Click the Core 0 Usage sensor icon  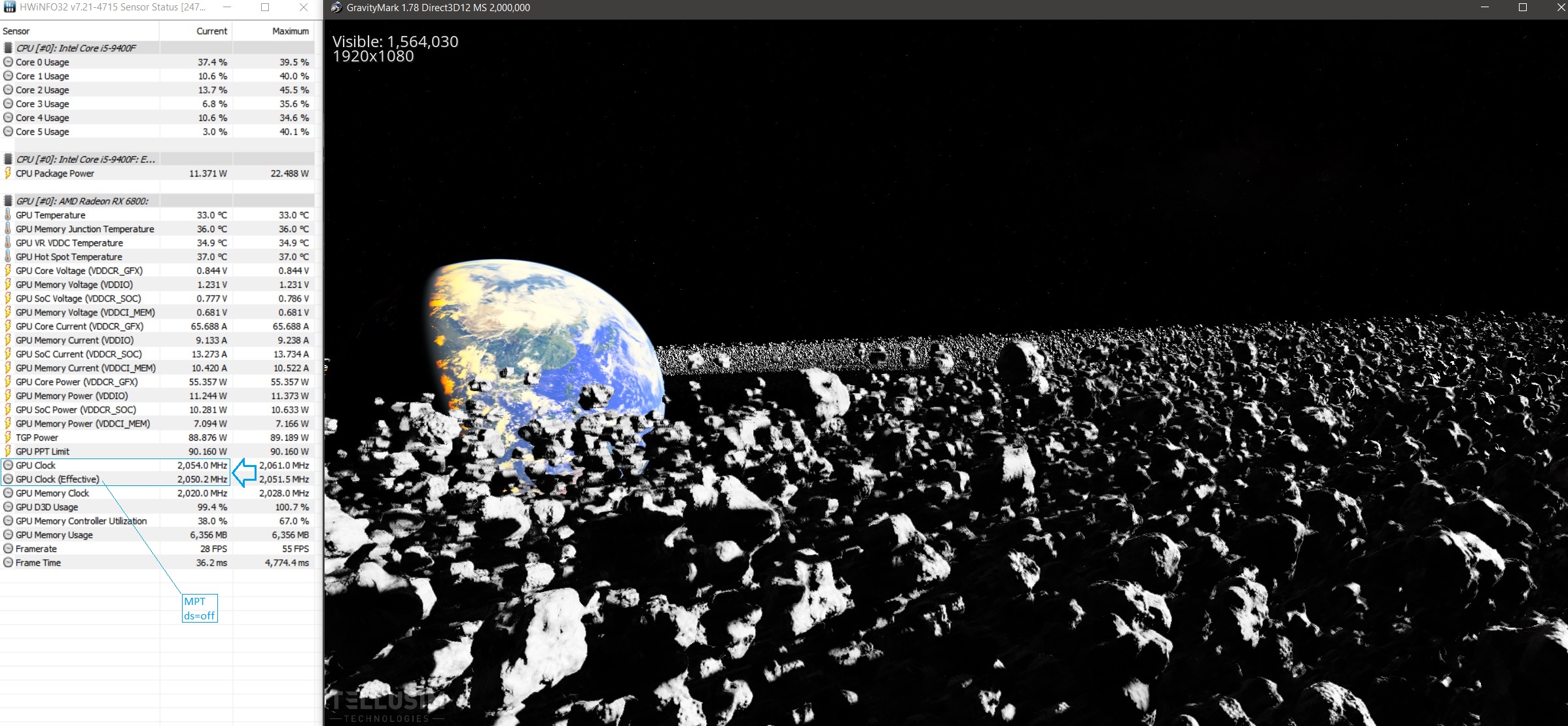pyautogui.click(x=8, y=62)
